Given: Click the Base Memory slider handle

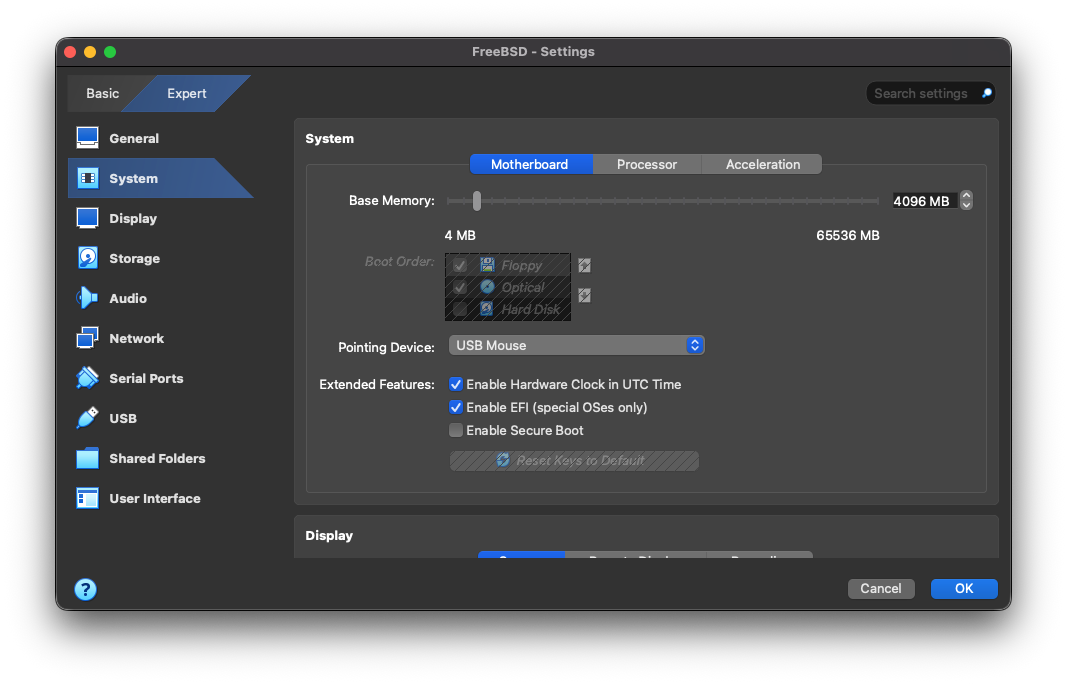Looking at the screenshot, I should coord(477,201).
